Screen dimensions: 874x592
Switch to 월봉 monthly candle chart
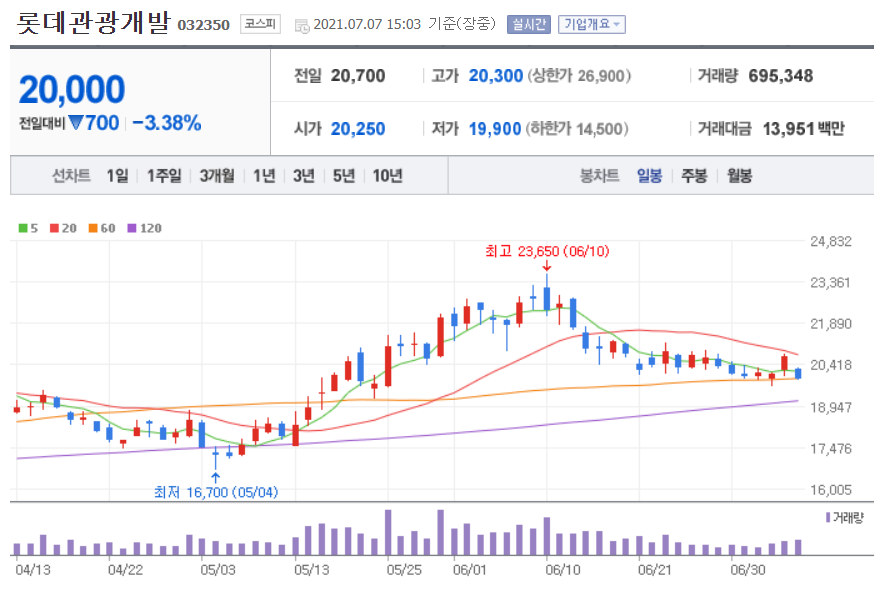pos(739,176)
